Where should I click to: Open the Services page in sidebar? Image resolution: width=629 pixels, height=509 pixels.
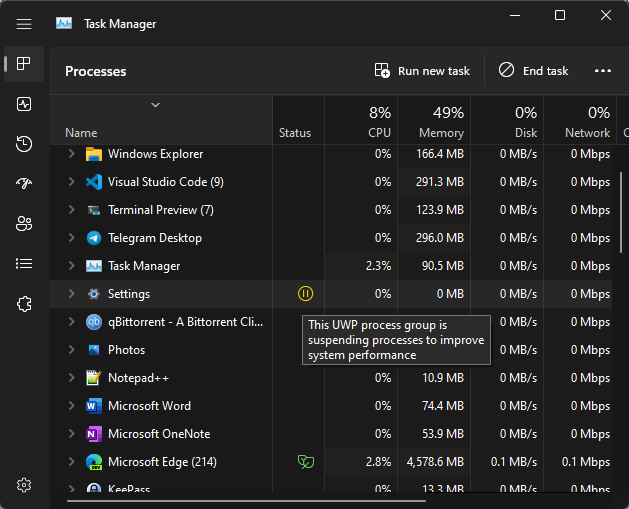click(24, 304)
